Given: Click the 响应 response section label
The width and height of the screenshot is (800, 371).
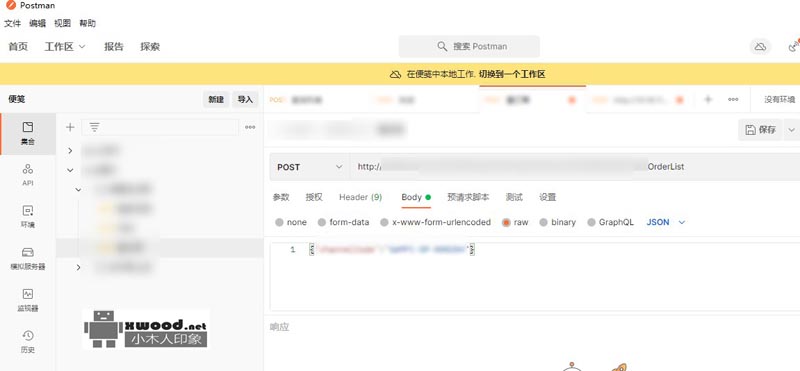Looking at the screenshot, I should 279,327.
